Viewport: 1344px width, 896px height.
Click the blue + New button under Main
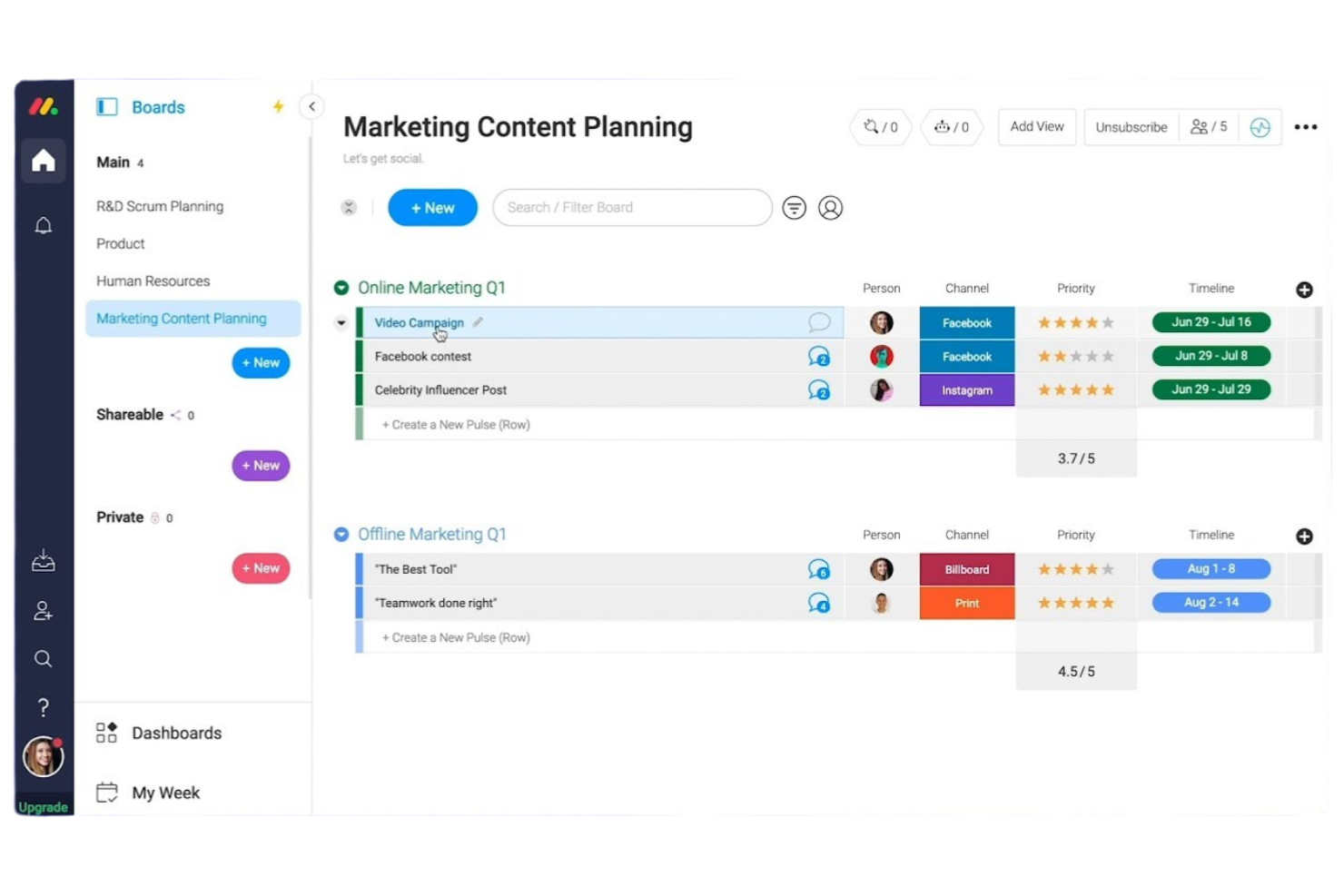(261, 363)
